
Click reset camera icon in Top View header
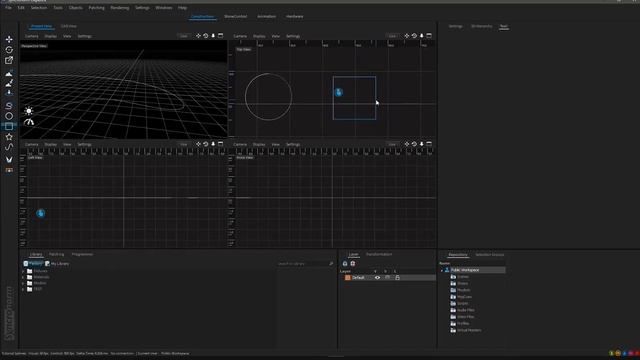click(x=414, y=36)
